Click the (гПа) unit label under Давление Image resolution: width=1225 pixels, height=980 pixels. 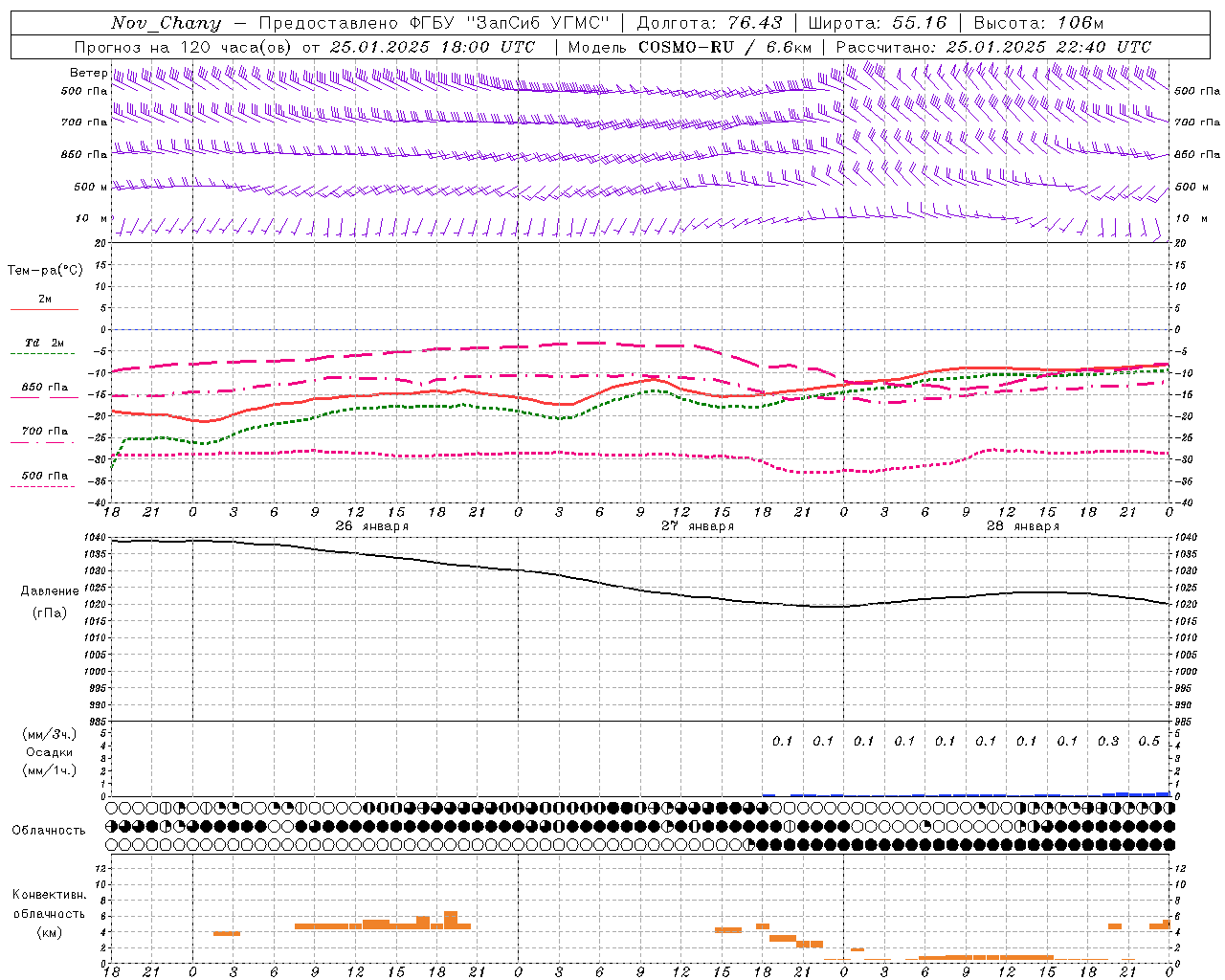[50, 613]
